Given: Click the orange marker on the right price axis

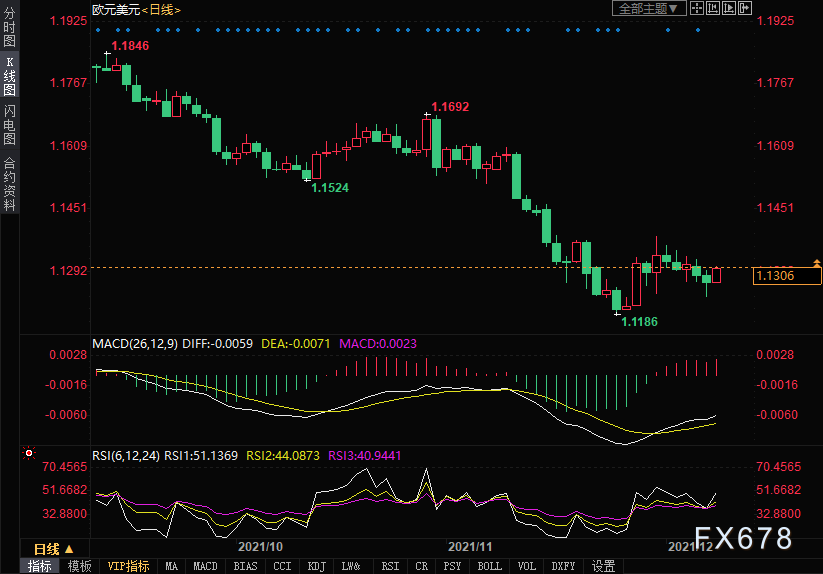Looking at the screenshot, I should (819, 262).
